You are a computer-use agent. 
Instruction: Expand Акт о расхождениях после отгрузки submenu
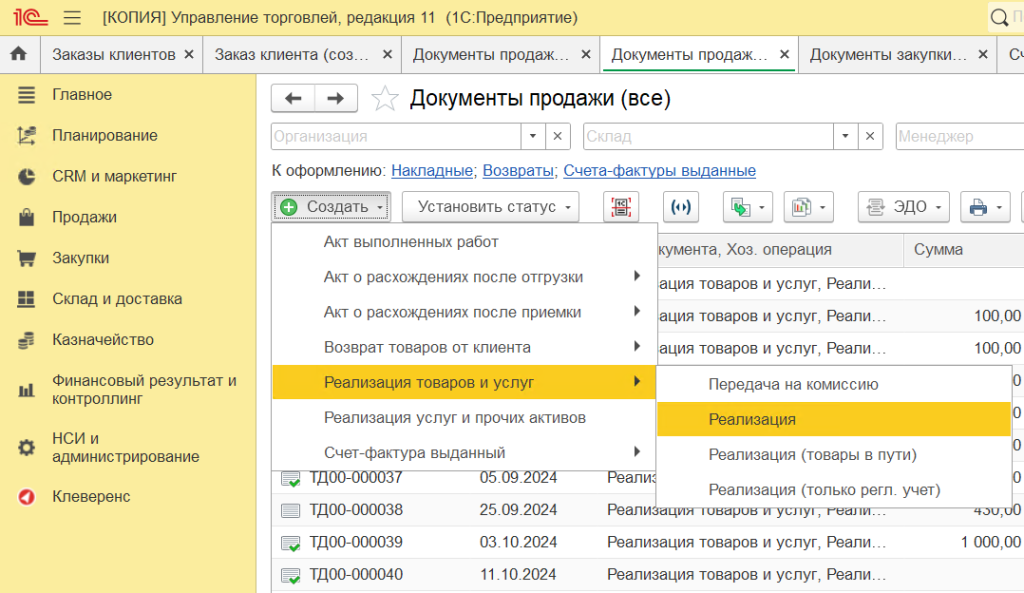pyautogui.click(x=637, y=276)
